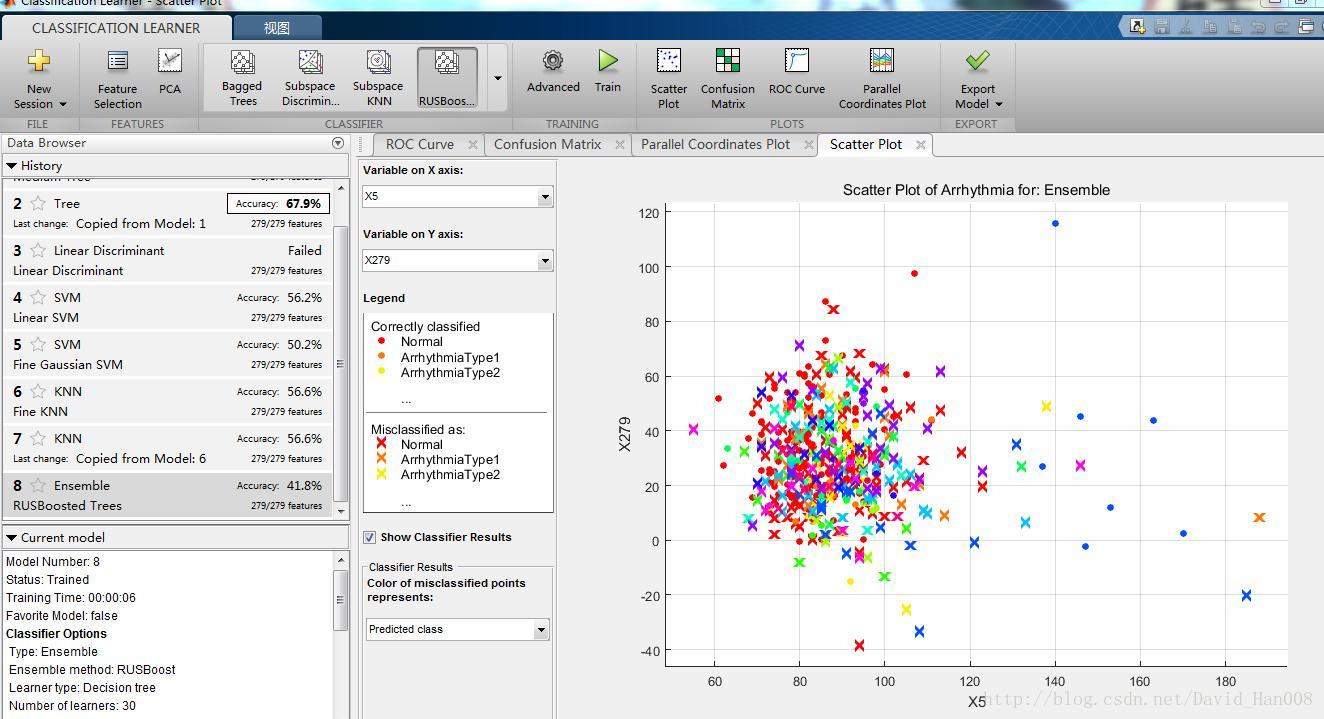Click Train to train the model

(x=608, y=71)
